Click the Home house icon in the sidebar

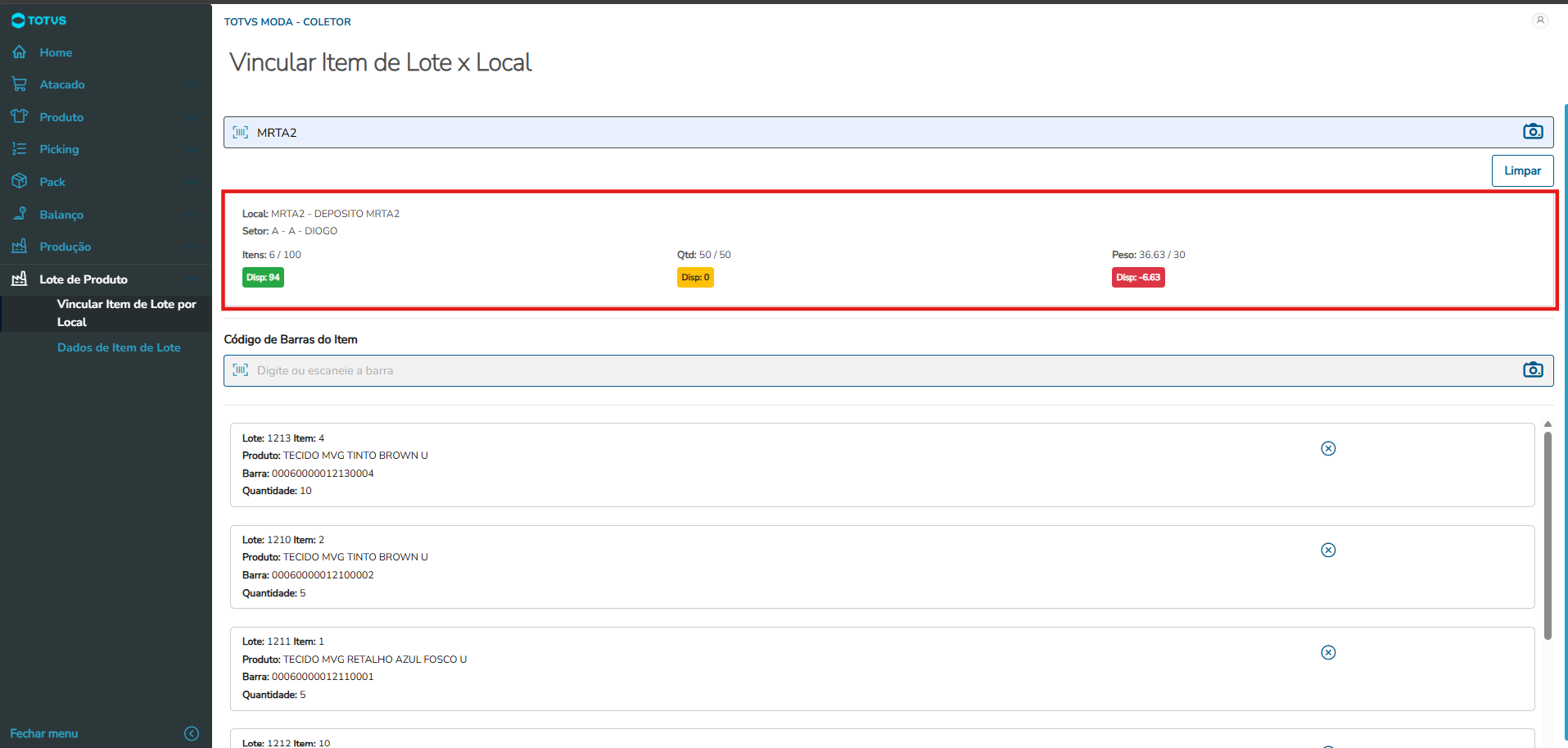pyautogui.click(x=20, y=52)
